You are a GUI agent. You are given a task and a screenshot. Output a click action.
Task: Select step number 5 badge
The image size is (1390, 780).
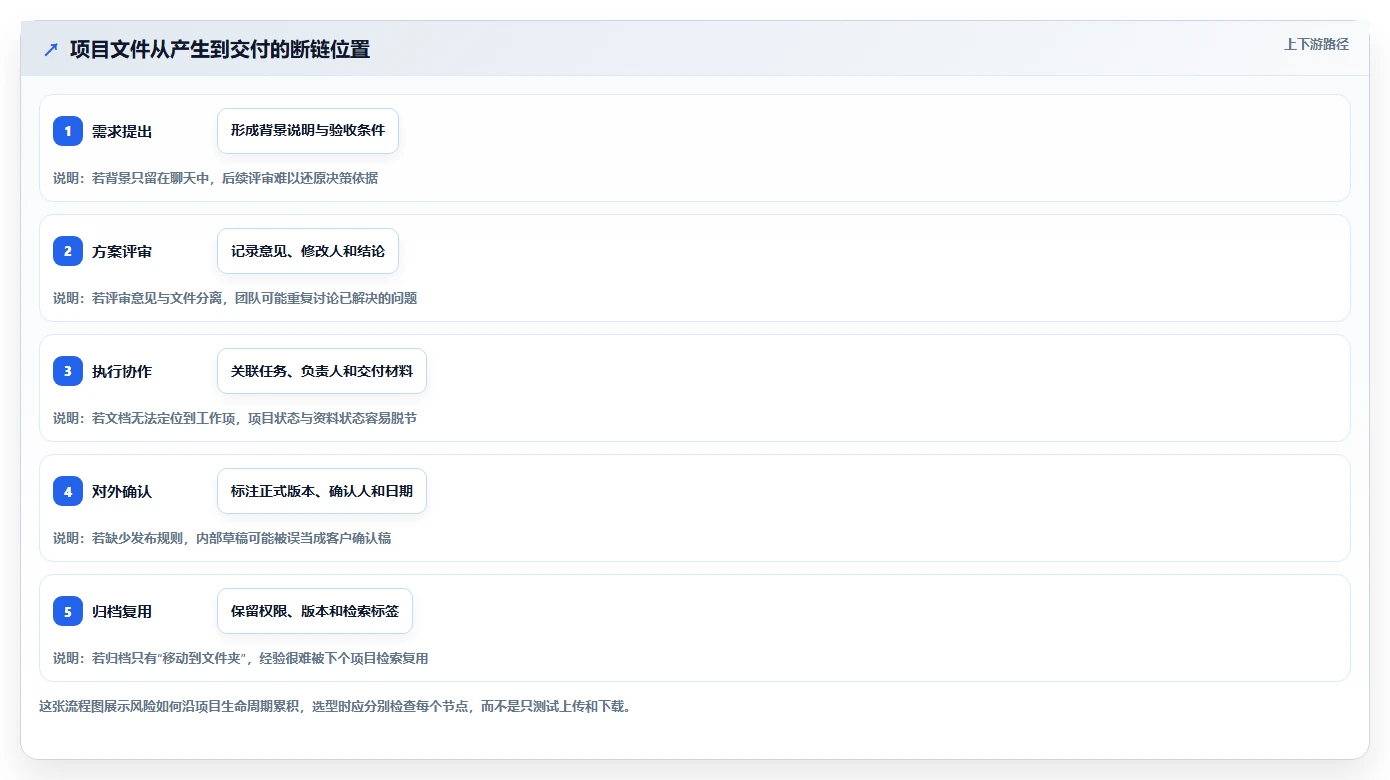(x=68, y=611)
